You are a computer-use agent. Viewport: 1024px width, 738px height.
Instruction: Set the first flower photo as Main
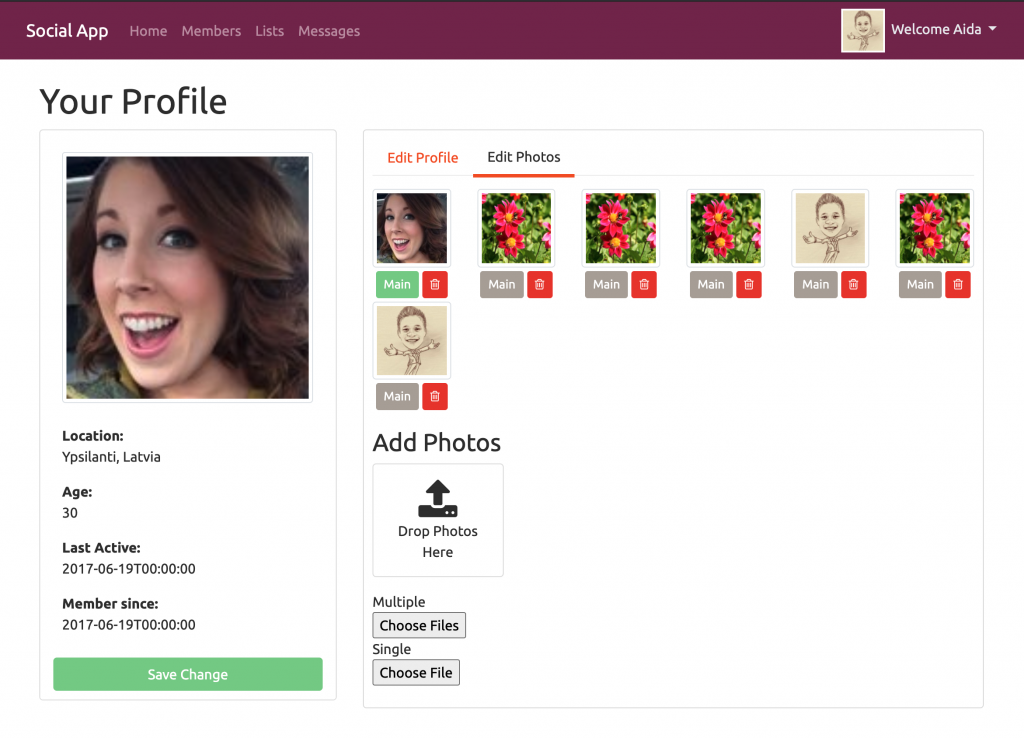tap(502, 285)
